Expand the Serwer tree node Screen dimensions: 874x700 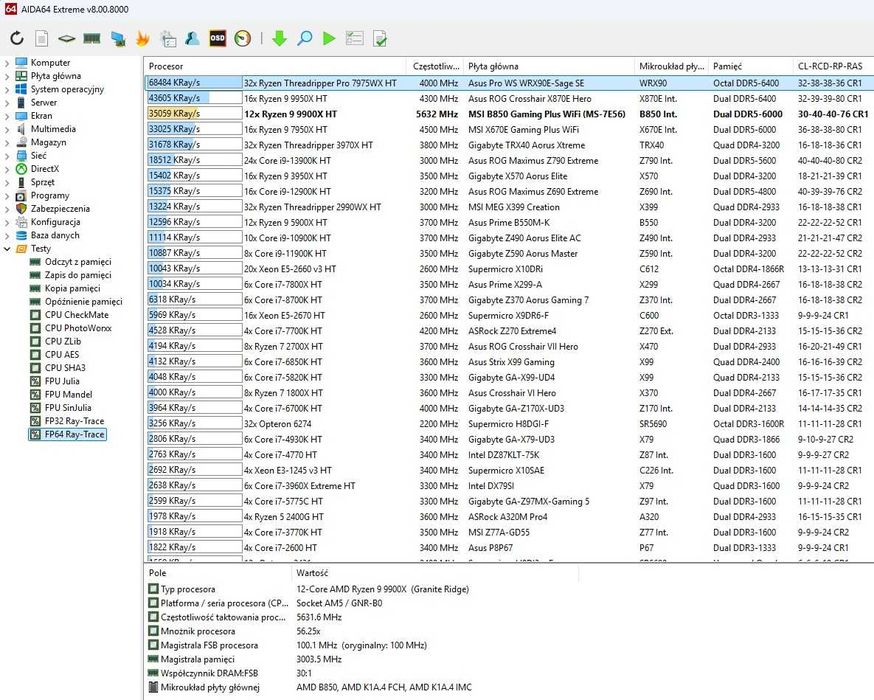(7, 103)
